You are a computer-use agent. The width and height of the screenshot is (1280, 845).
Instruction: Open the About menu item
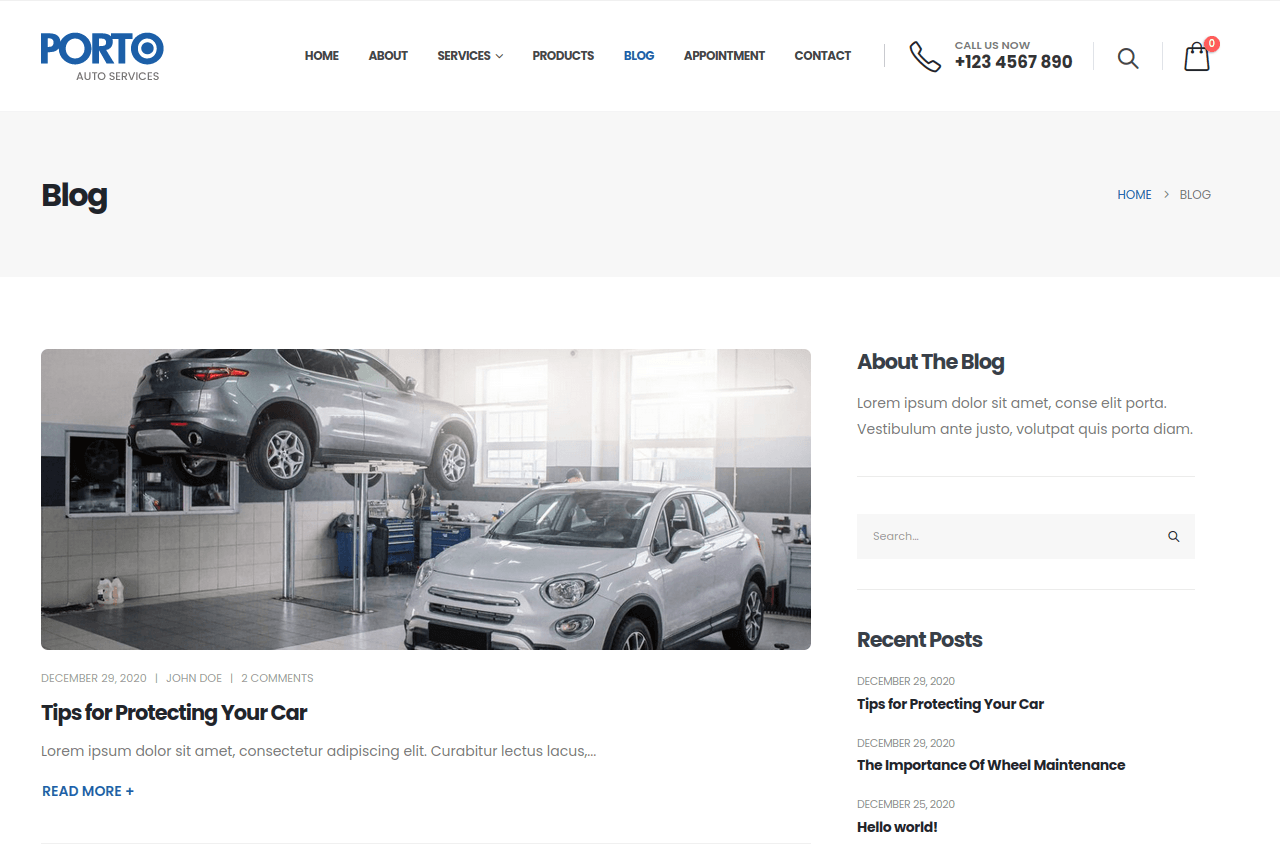[x=388, y=56]
